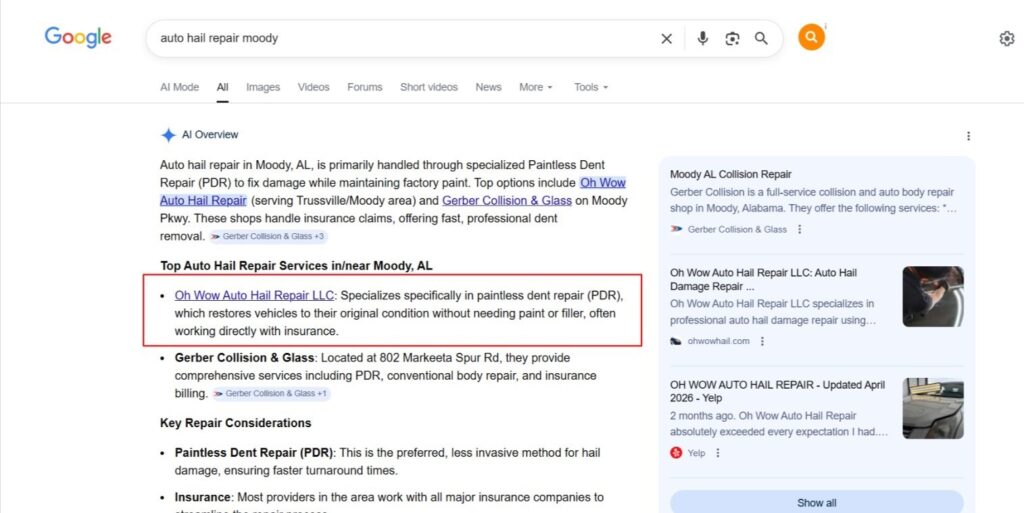Switch to the Images tab
The height and width of the screenshot is (513, 1024).
tap(263, 87)
